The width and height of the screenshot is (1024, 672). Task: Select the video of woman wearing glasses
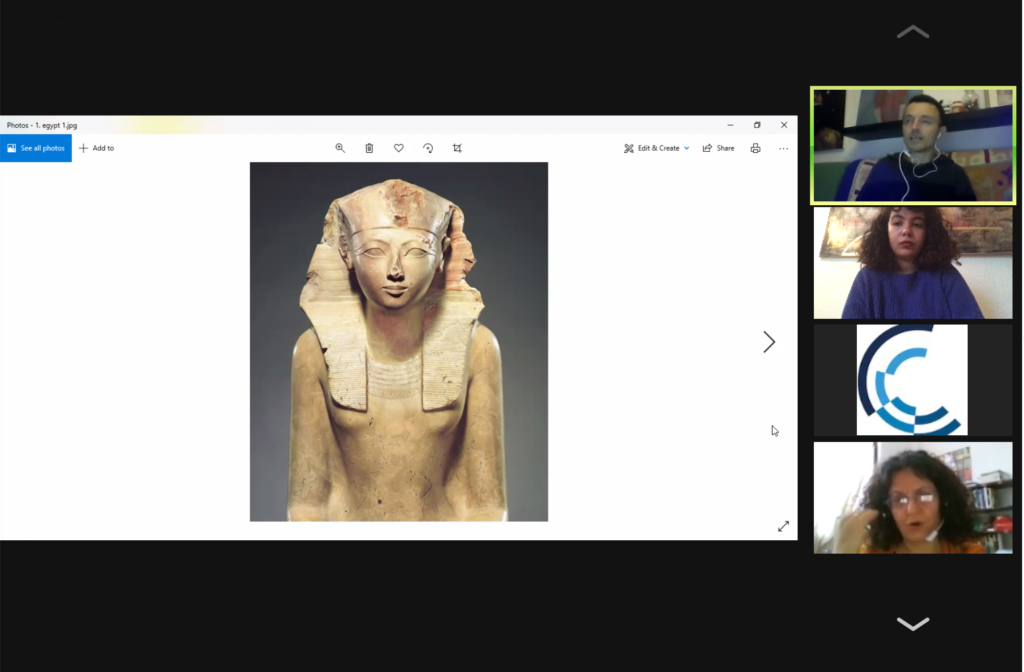pyautogui.click(x=913, y=498)
